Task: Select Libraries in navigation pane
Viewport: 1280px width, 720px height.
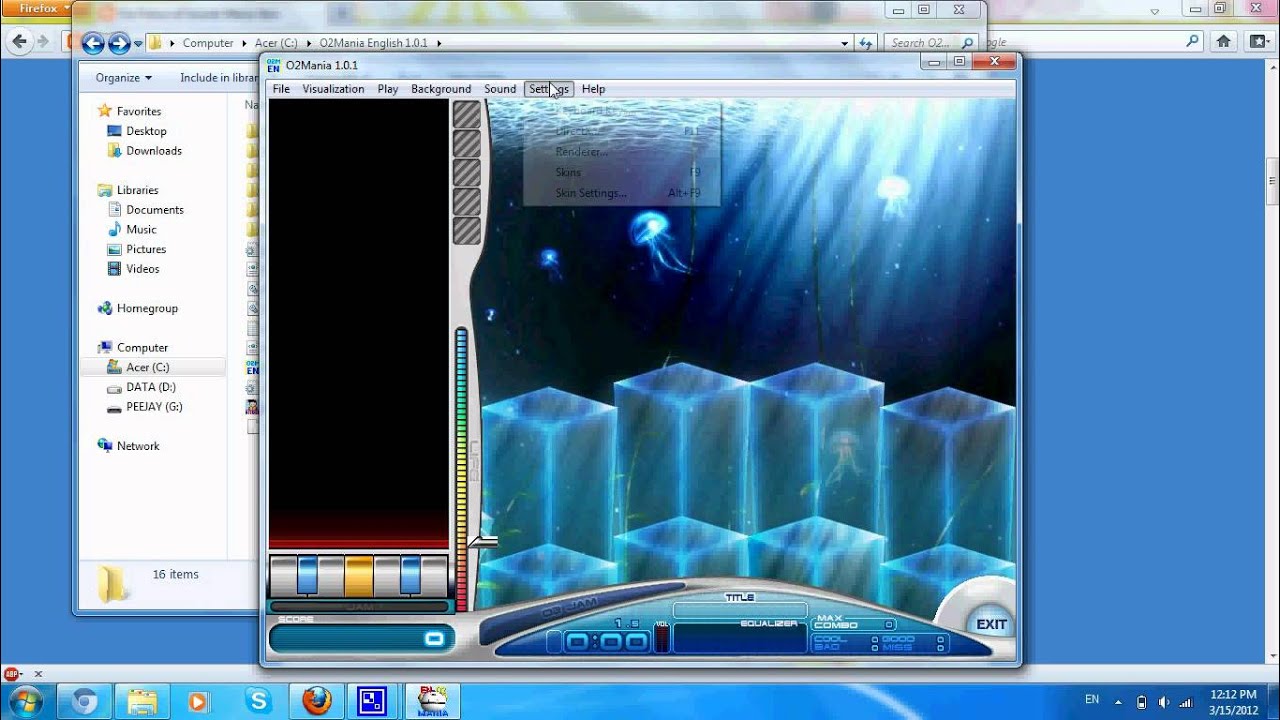Action: [137, 190]
